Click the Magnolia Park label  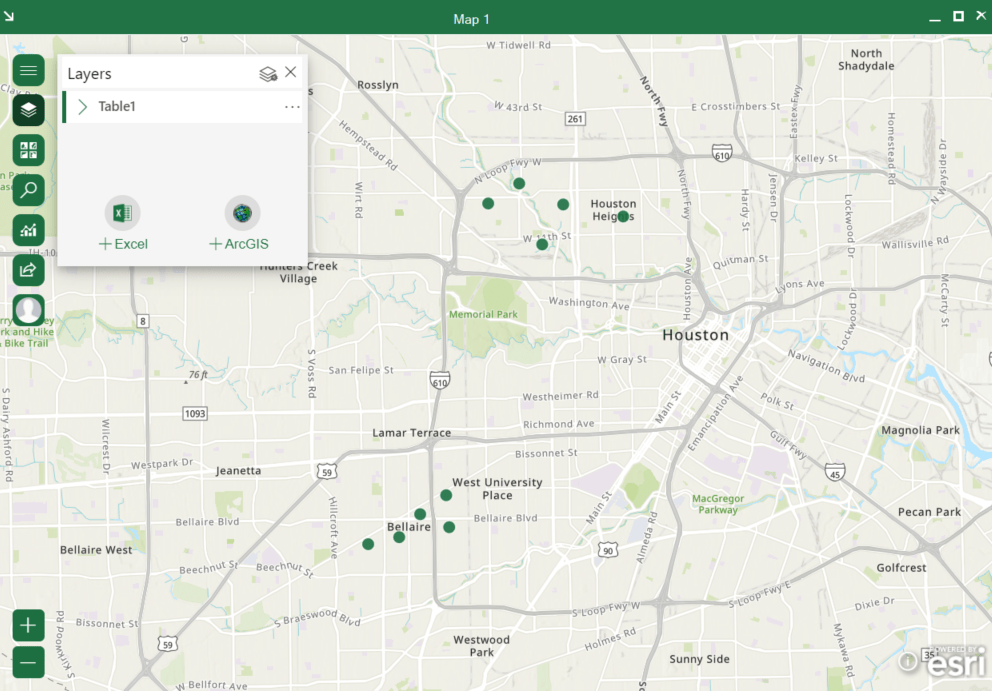[x=921, y=430]
